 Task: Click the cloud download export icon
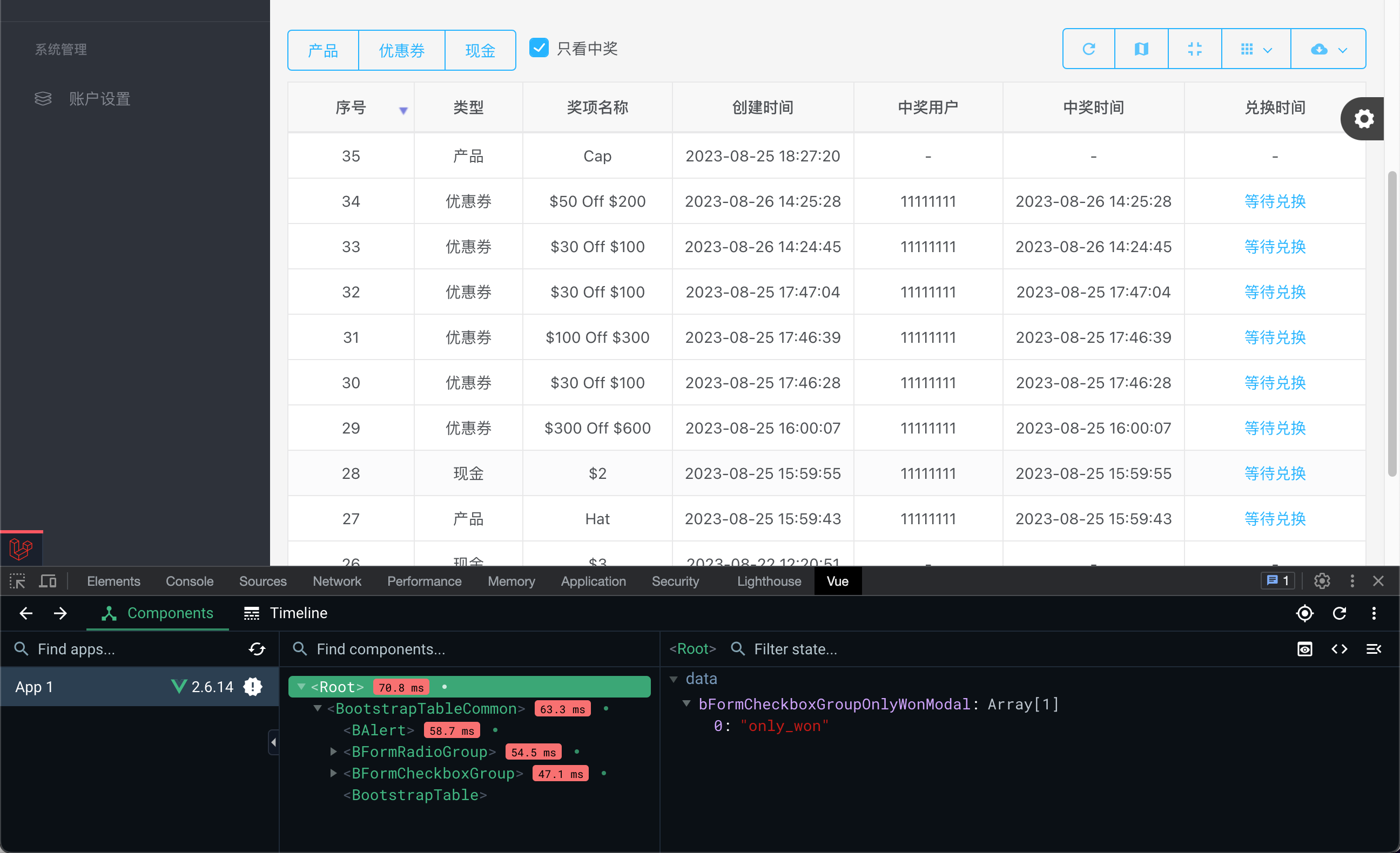click(x=1320, y=49)
